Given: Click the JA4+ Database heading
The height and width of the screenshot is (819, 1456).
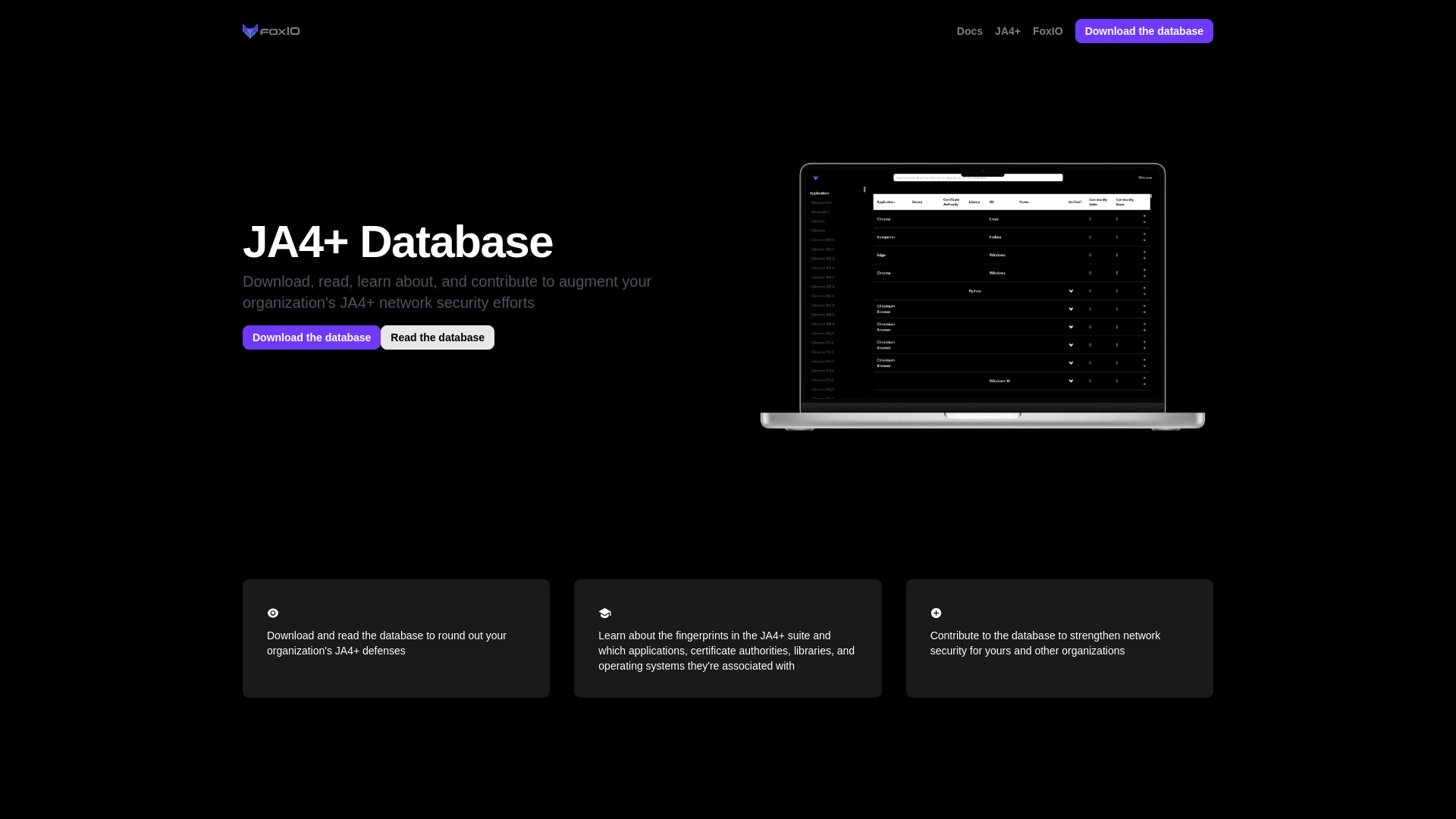Looking at the screenshot, I should [x=397, y=242].
